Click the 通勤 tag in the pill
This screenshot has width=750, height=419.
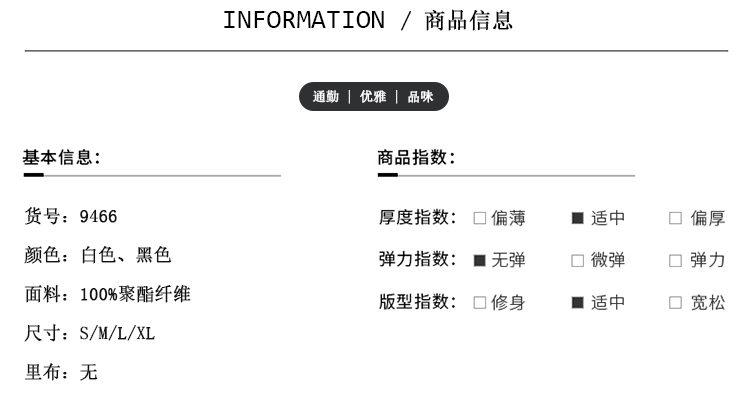326,97
